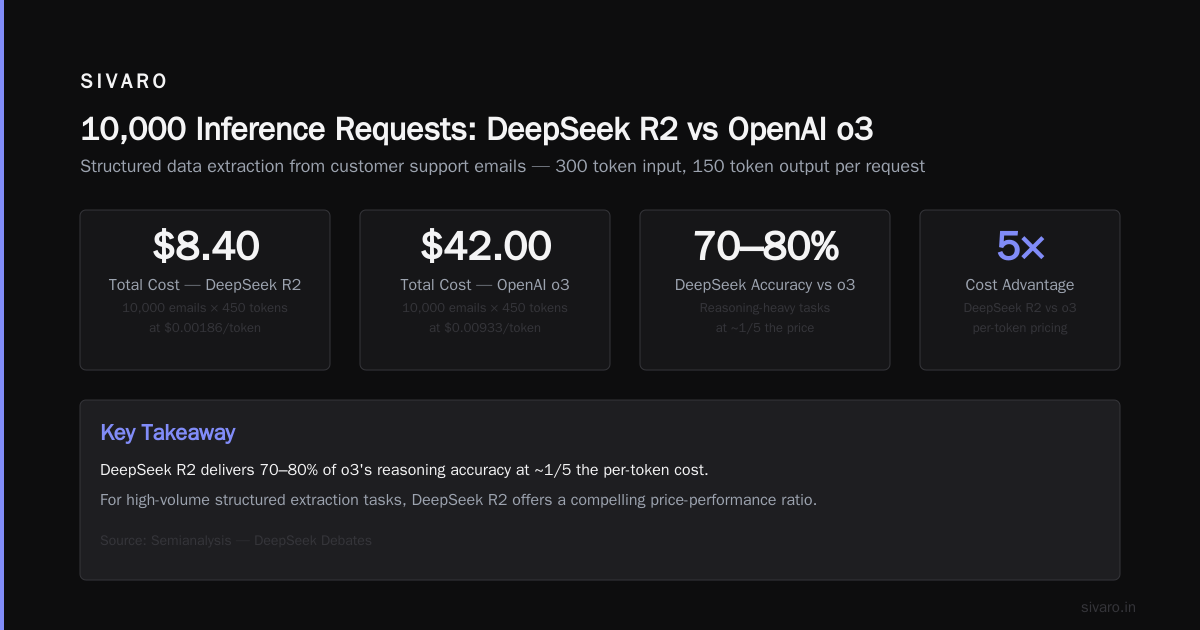1200x630 pixels.
Task: Click the $0.00933/token pricing note
Action: 485,327
